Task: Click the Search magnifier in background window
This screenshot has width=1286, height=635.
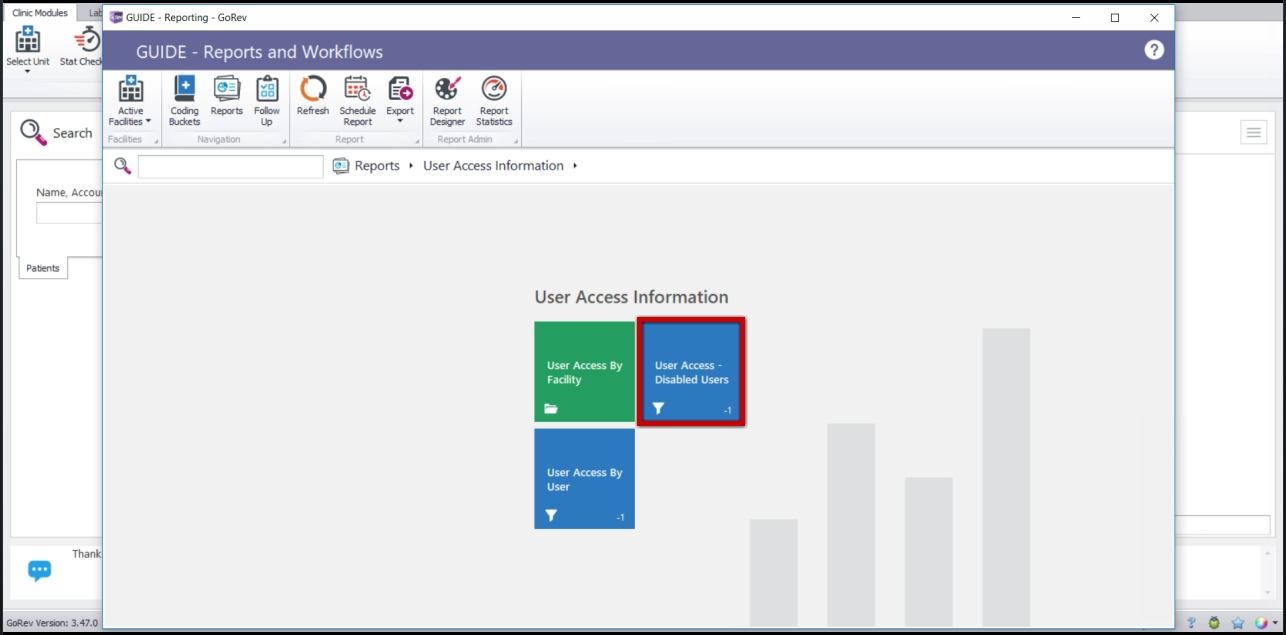Action: pyautogui.click(x=33, y=132)
